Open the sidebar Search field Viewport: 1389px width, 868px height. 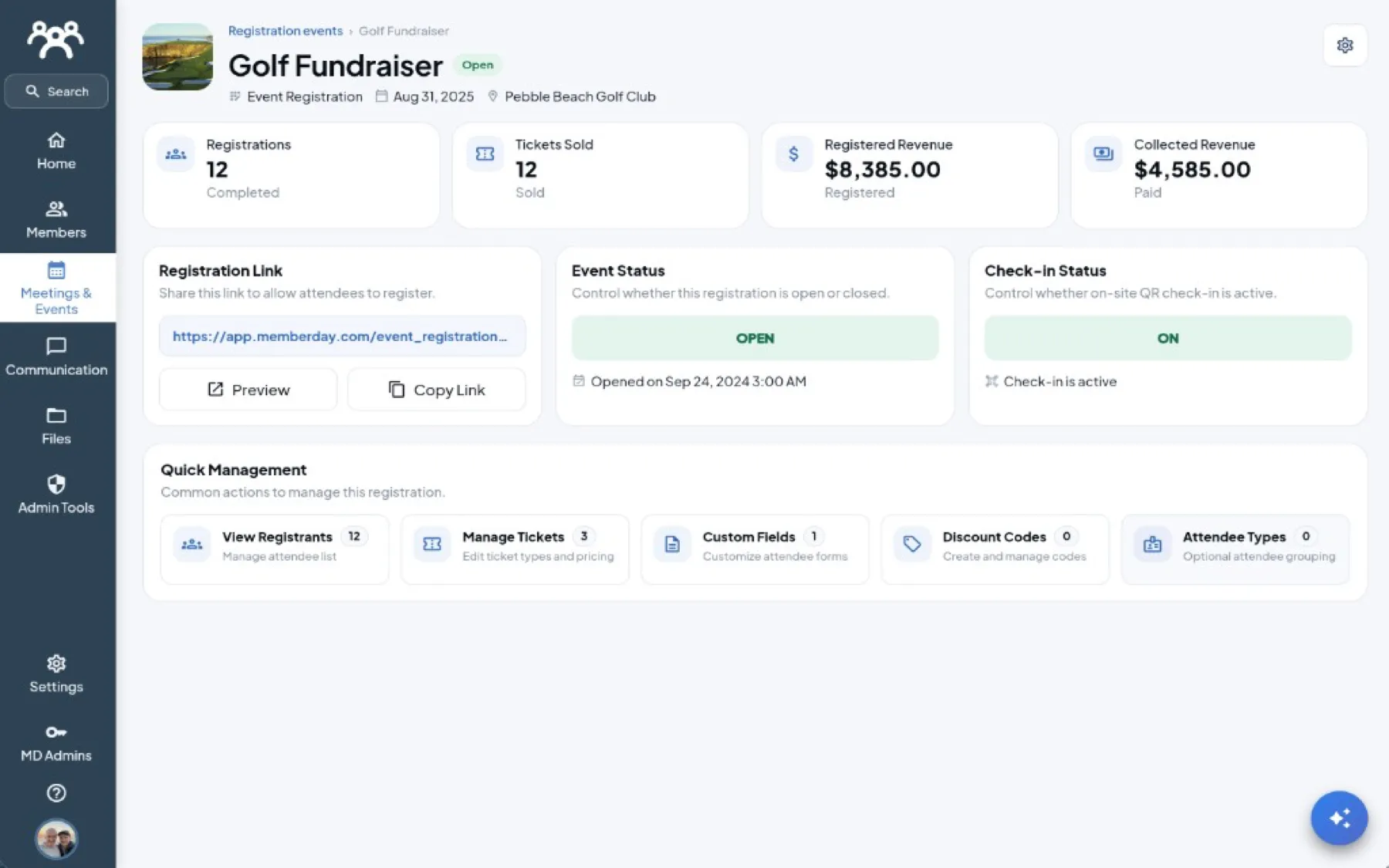56,91
